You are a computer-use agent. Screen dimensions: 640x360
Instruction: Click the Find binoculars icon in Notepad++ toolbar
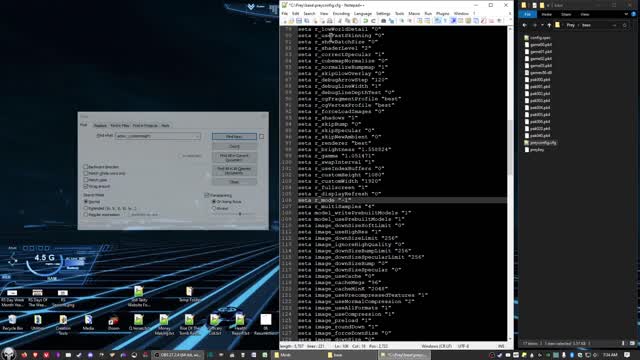pos(384,21)
